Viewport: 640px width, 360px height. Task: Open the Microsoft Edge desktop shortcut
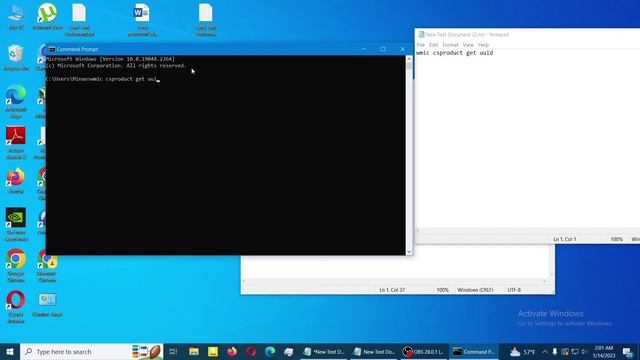pos(16,102)
